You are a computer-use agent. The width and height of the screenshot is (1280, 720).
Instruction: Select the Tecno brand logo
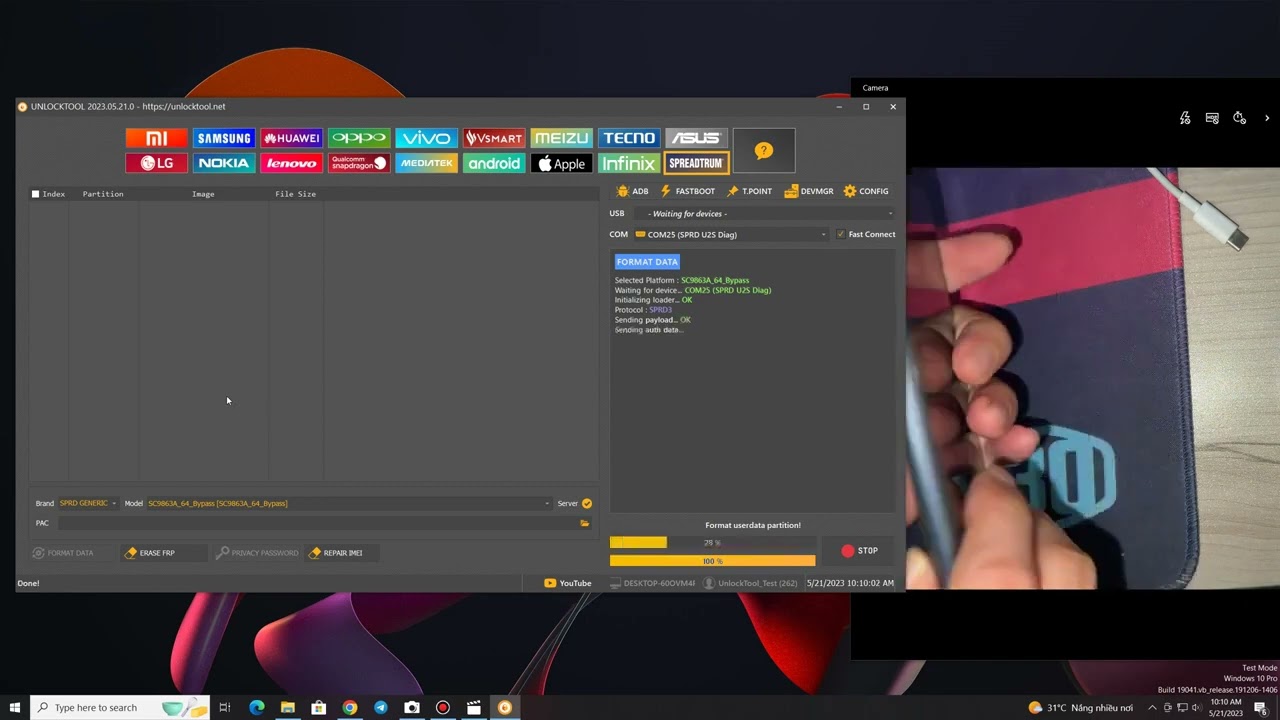point(629,138)
